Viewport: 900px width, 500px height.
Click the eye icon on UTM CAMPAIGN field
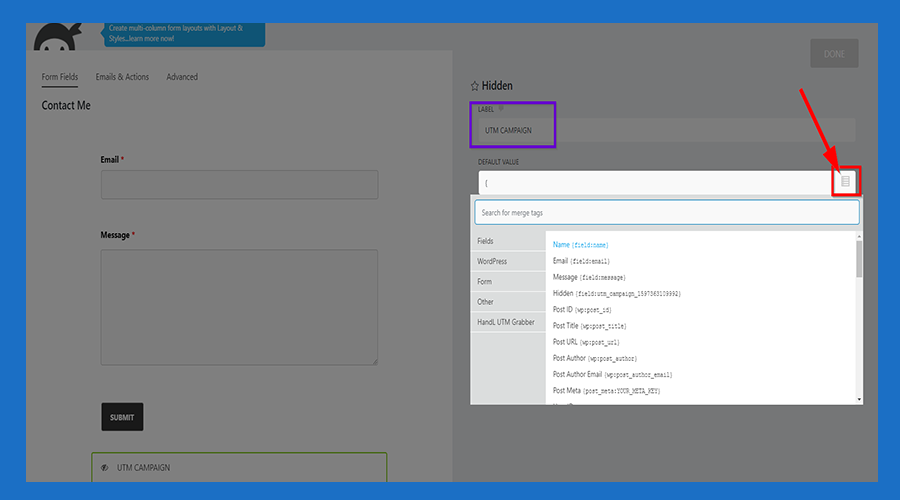point(105,467)
